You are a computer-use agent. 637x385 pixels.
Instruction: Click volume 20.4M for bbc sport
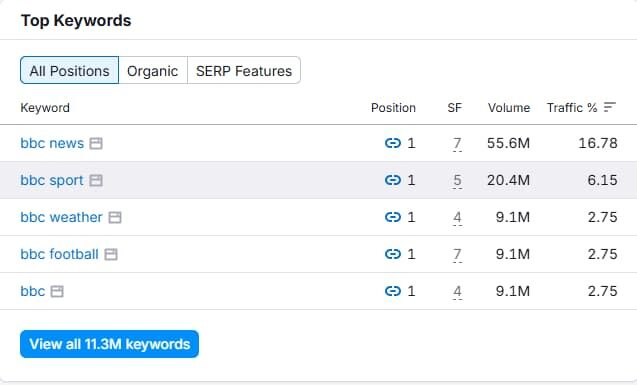509,180
